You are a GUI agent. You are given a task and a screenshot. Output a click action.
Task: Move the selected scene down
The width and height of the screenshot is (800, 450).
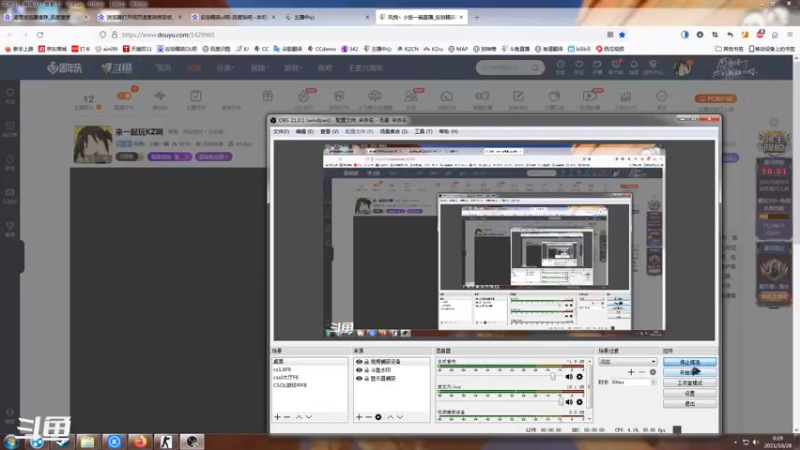309,417
